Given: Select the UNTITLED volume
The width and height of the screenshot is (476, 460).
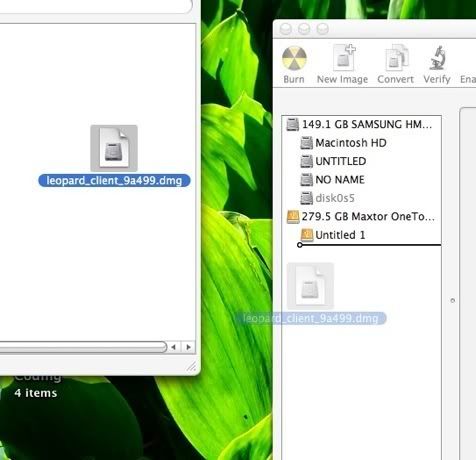Looking at the screenshot, I should pos(362,161).
